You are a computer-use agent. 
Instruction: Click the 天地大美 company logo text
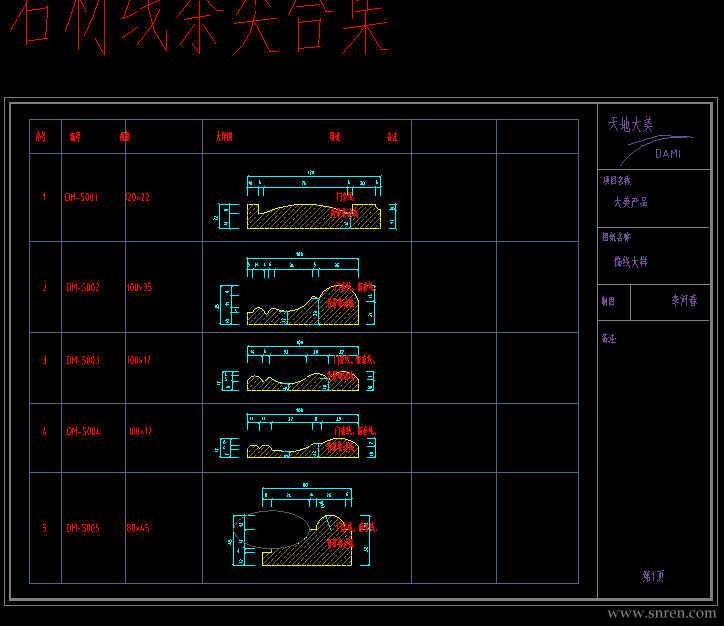click(x=631, y=124)
